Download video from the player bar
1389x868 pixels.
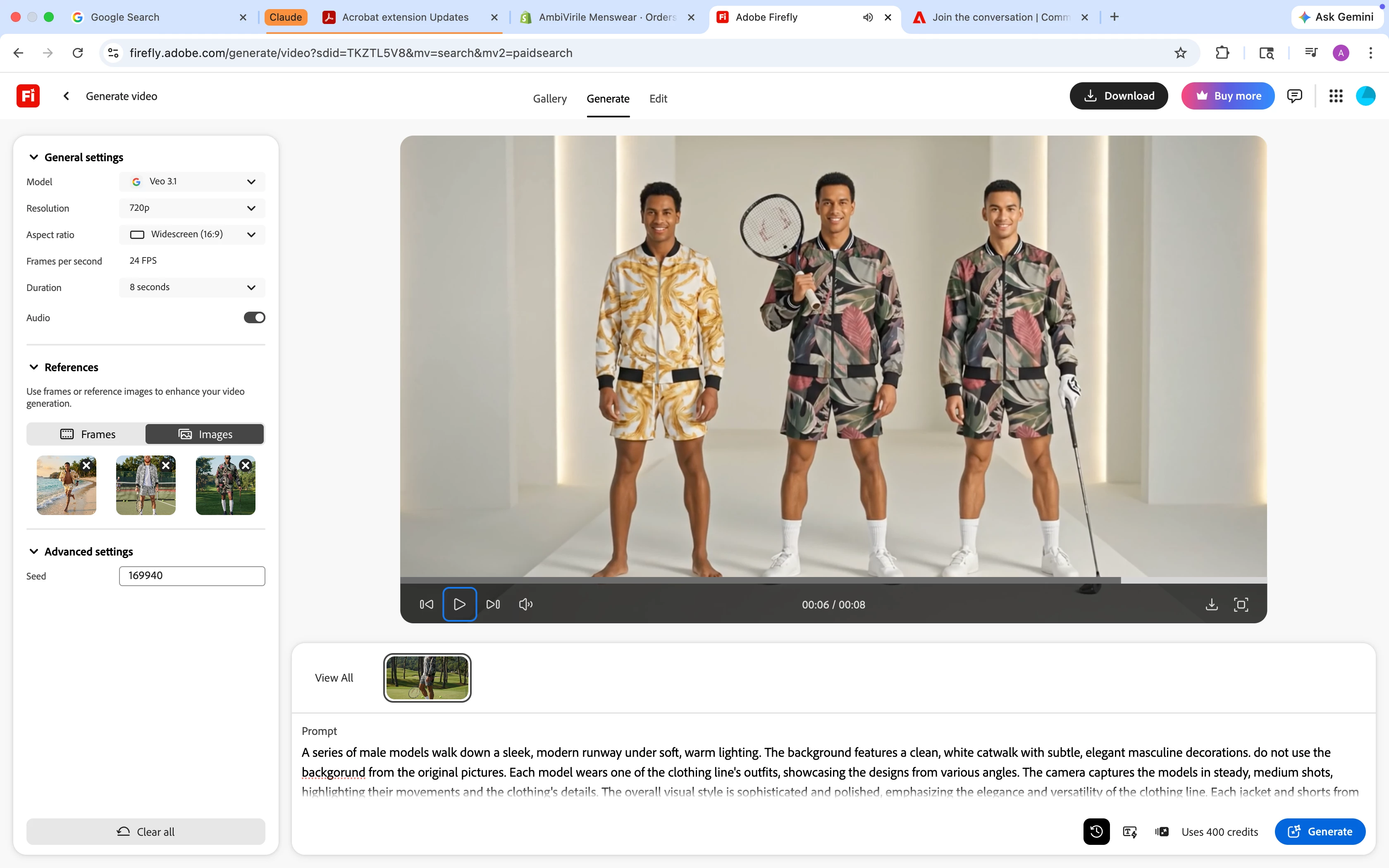(1211, 604)
